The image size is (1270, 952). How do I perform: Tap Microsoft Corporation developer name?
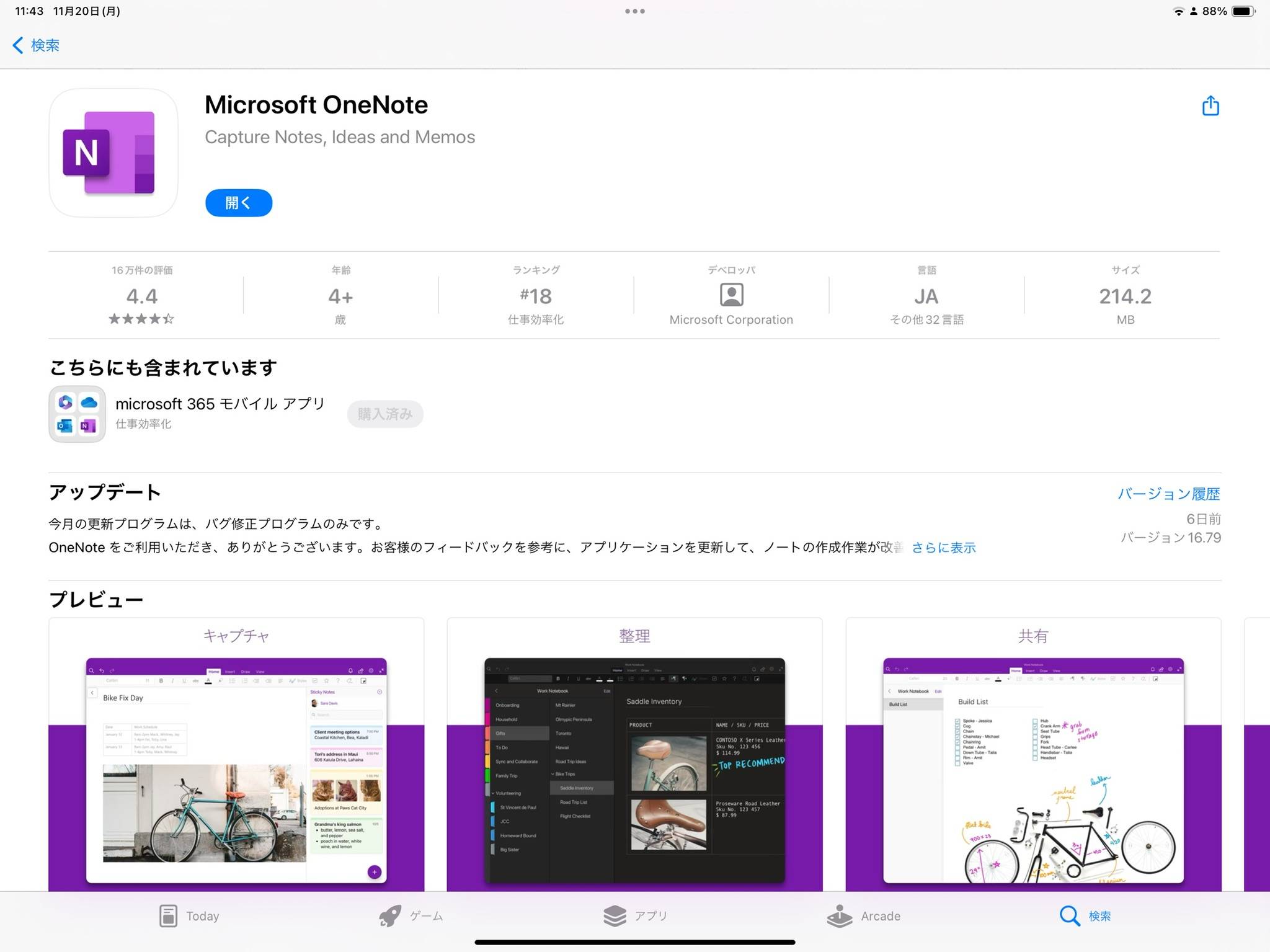[x=731, y=320]
